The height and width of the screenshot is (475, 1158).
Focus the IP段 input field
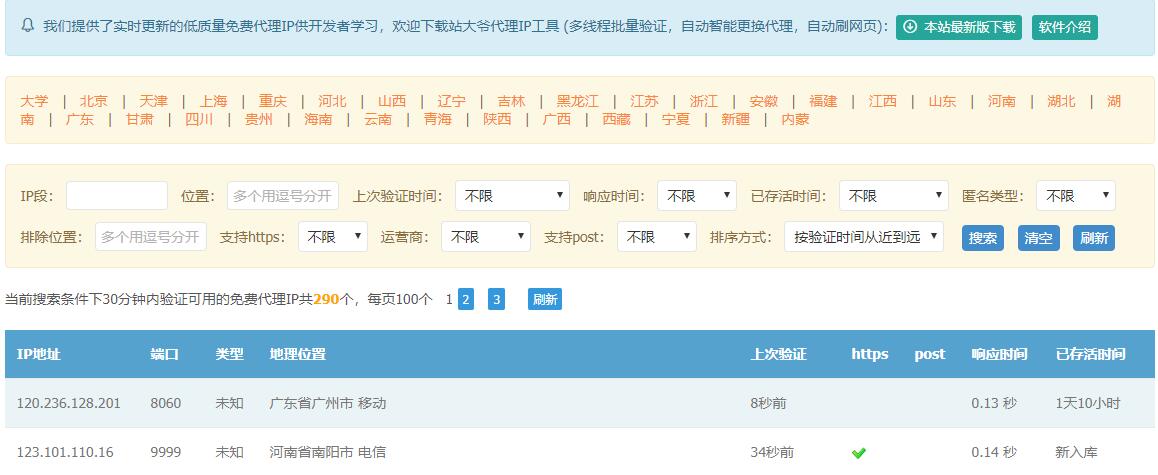pos(117,196)
